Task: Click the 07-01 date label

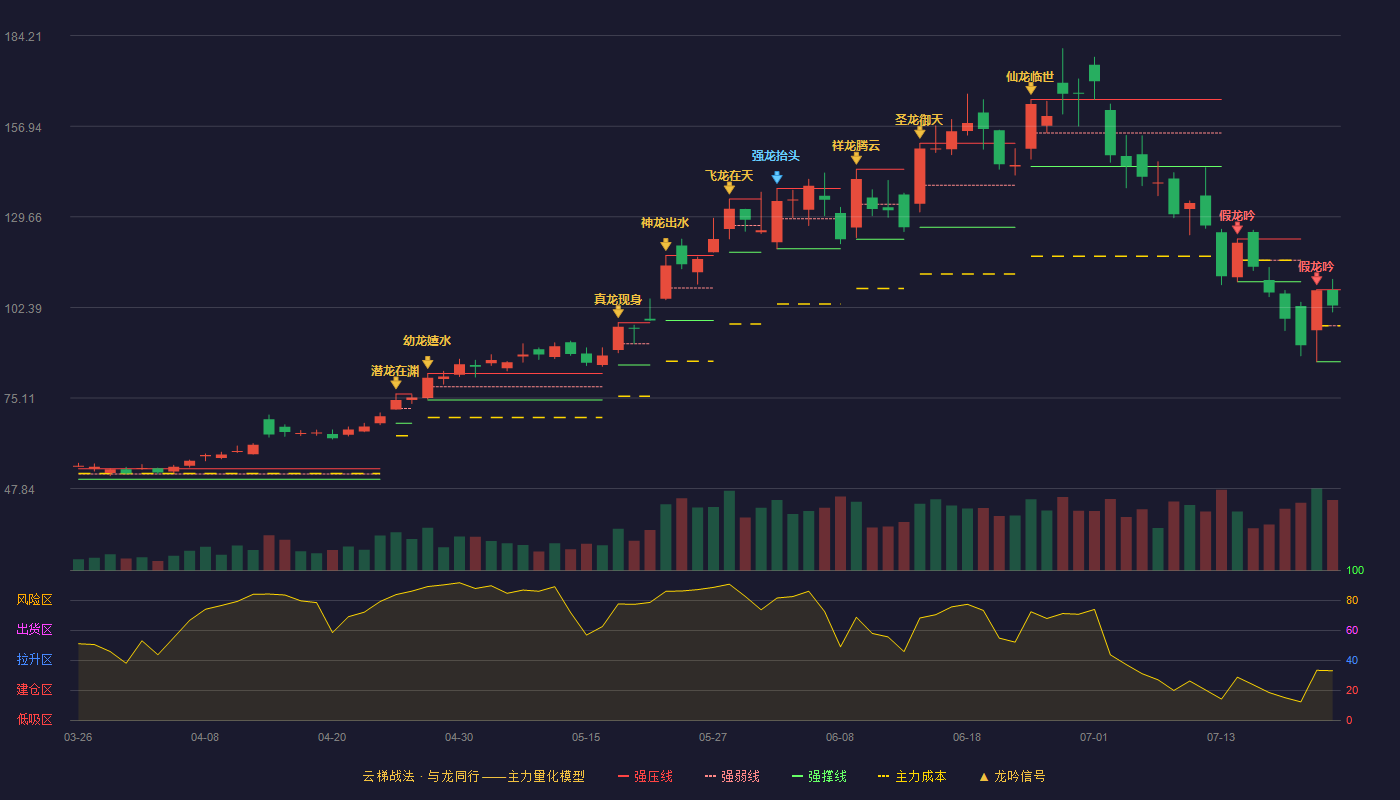Action: pos(1094,737)
